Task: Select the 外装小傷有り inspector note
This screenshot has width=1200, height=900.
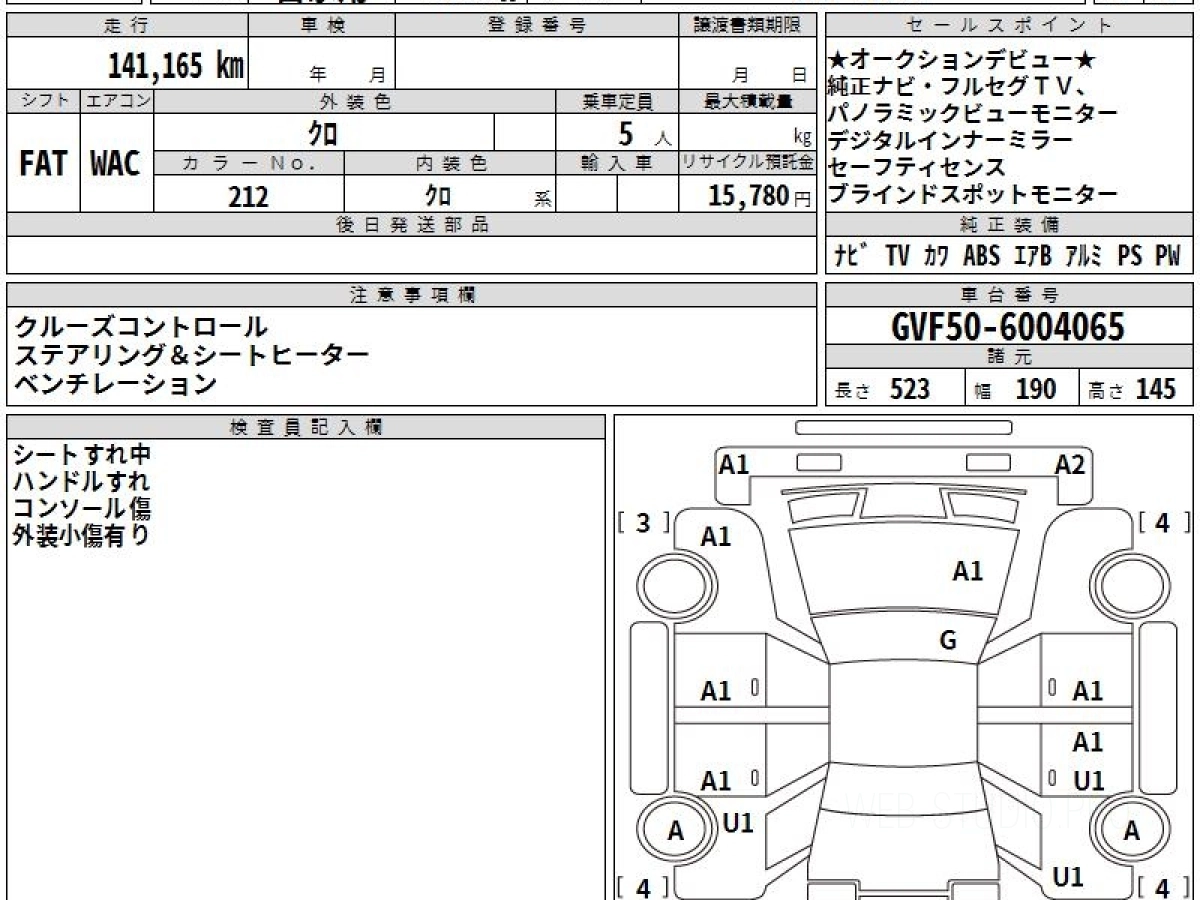Action: pos(82,535)
